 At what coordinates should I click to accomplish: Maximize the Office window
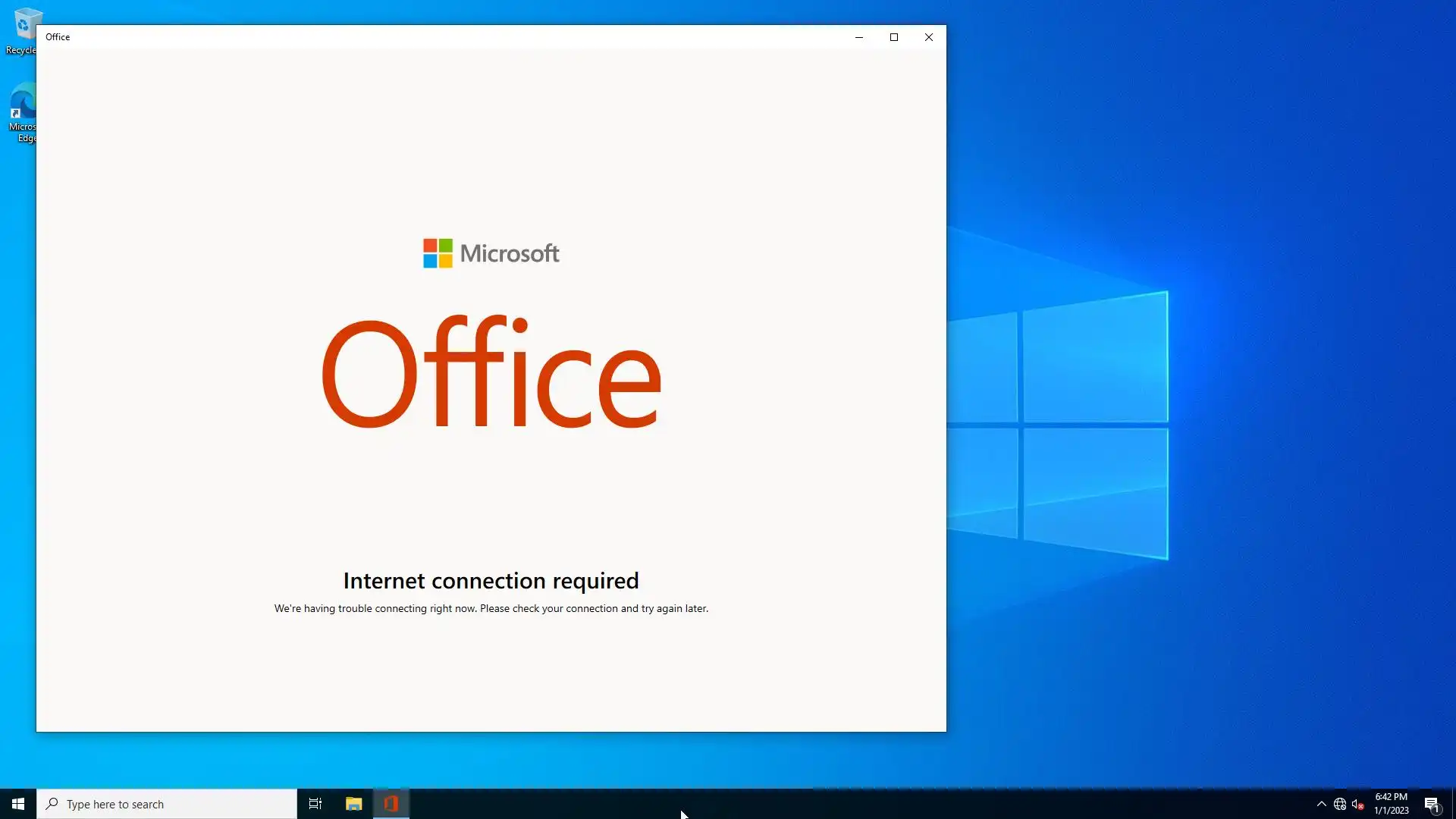coord(894,37)
